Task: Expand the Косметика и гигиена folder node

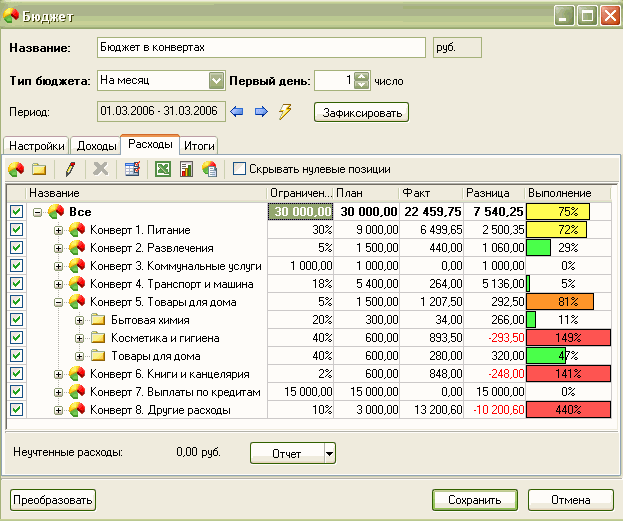Action: pos(79,338)
